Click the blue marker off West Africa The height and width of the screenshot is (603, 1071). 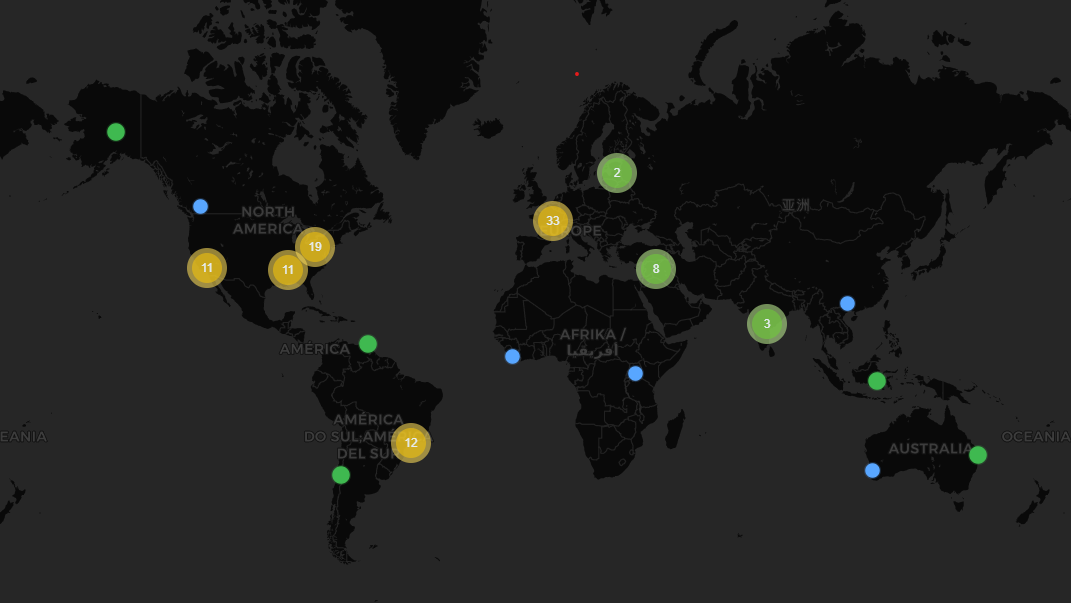[511, 355]
